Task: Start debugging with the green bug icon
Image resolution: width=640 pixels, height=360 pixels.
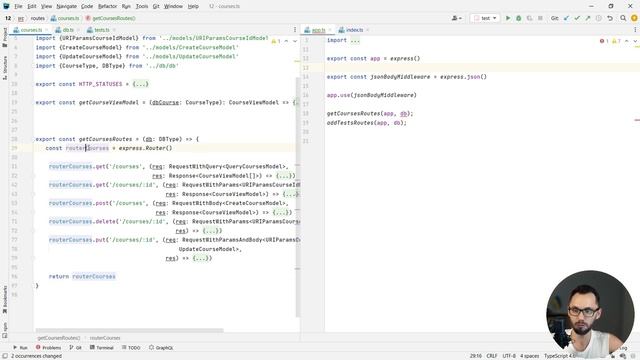Action: pyautogui.click(x=518, y=18)
